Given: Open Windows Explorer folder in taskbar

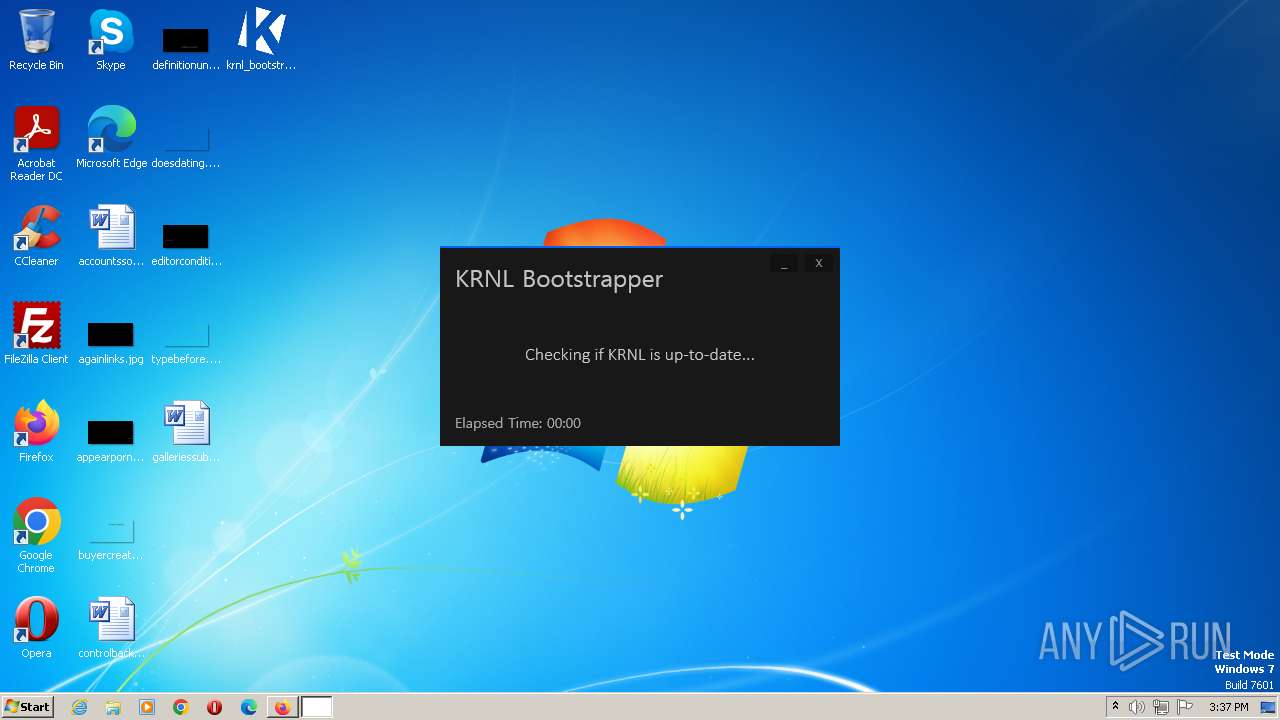Looking at the screenshot, I should click(113, 707).
